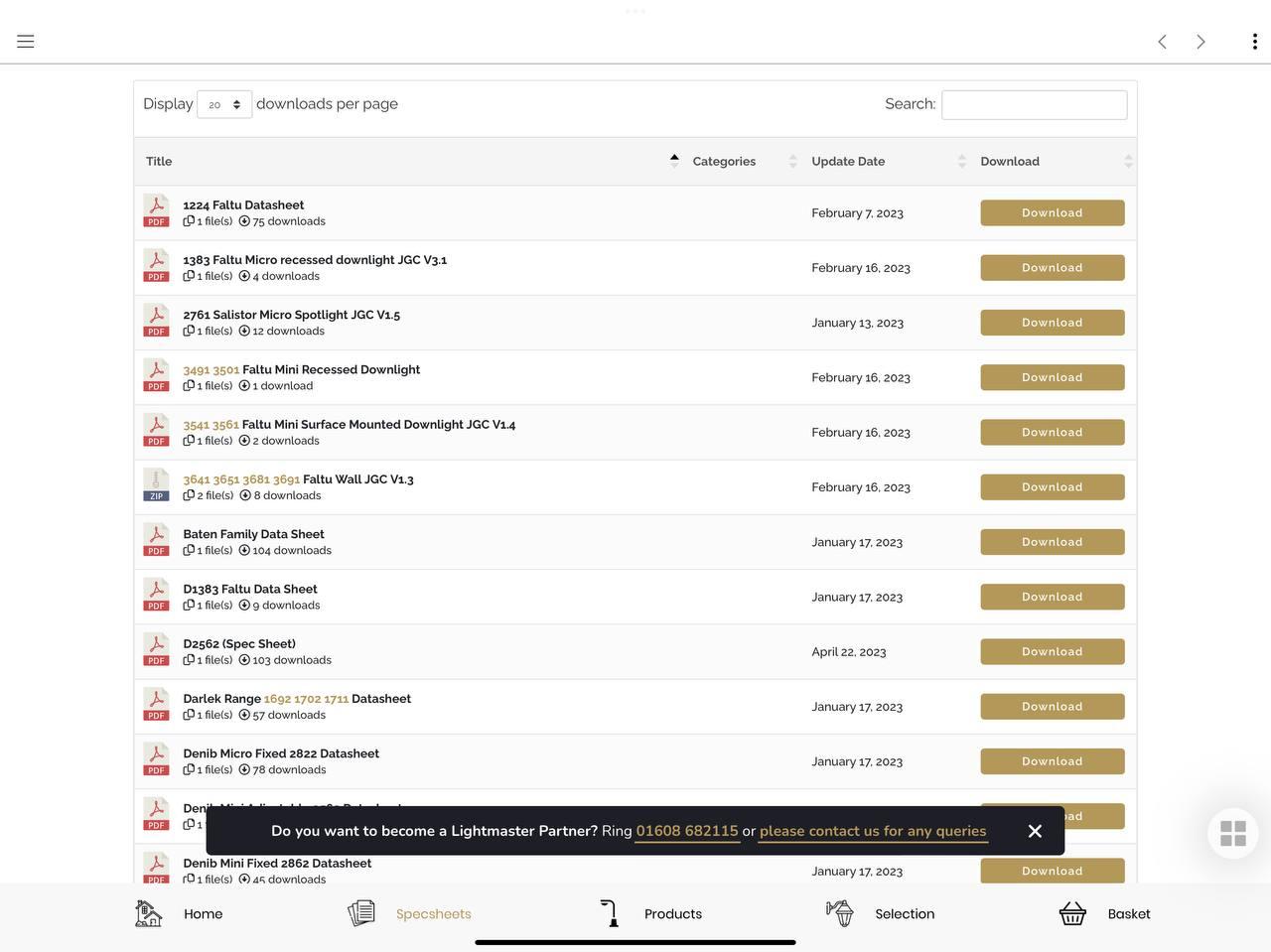This screenshot has width=1271, height=952.
Task: Click PDF icon for D2562 (Spec Sheet)
Action: [156, 649]
